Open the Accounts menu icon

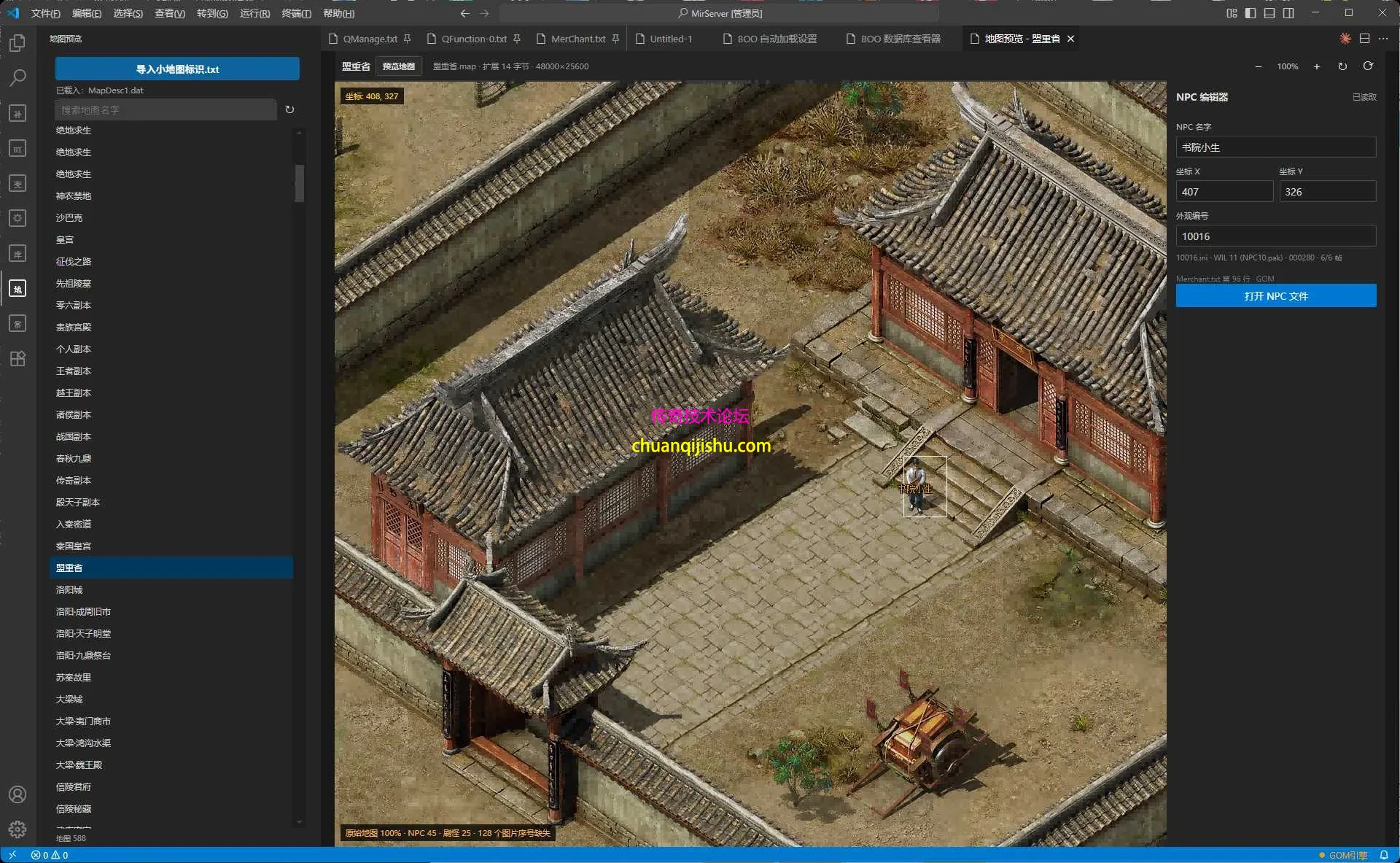[x=17, y=794]
